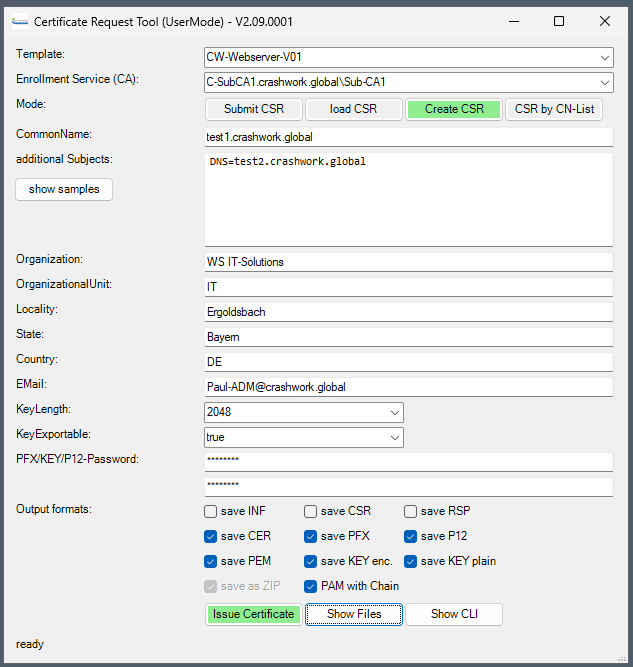Click the State field with Bayern
The height and width of the screenshot is (667, 633).
pos(409,337)
